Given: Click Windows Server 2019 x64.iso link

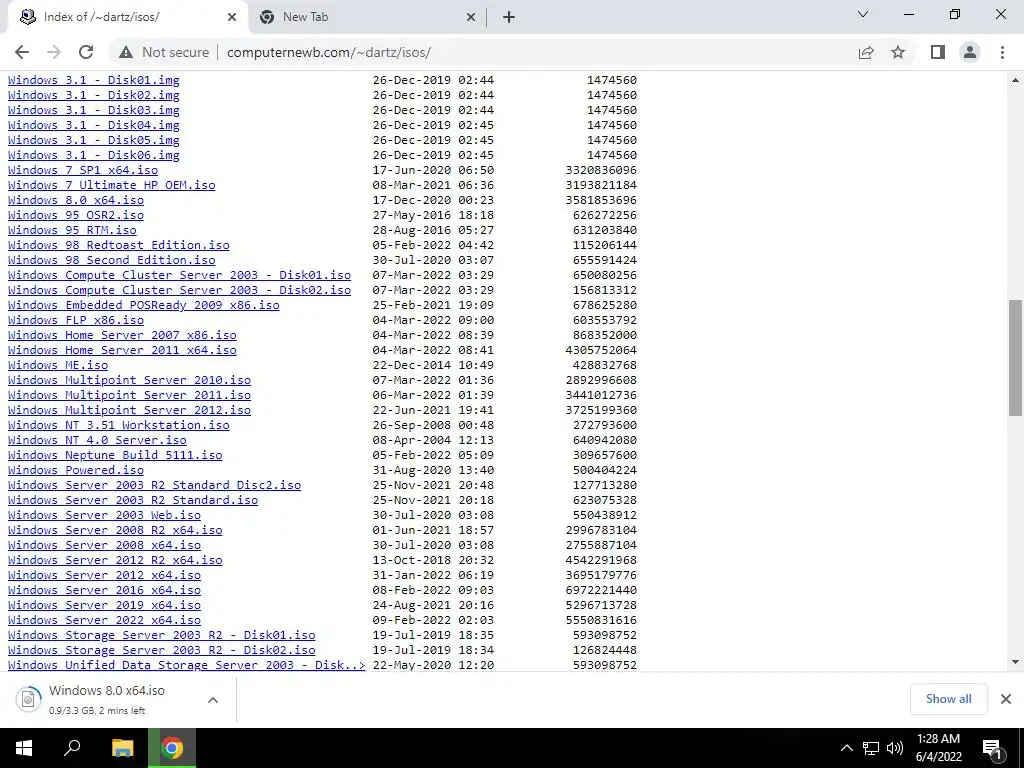Looking at the screenshot, I should click(104, 606).
